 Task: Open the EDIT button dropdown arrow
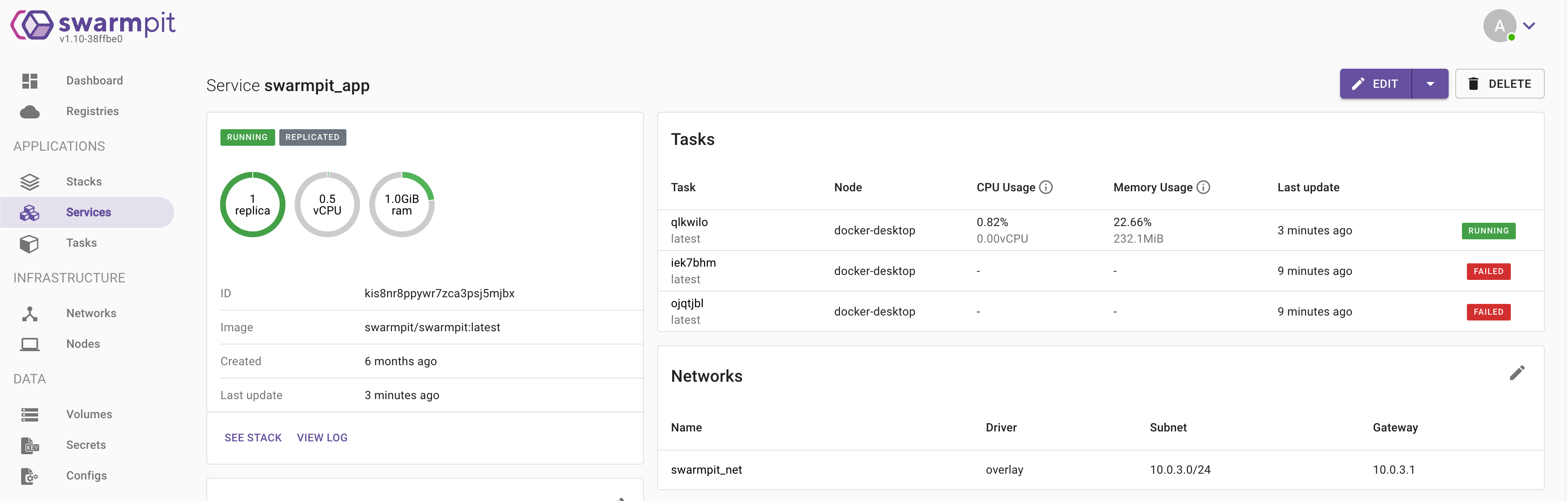1430,84
